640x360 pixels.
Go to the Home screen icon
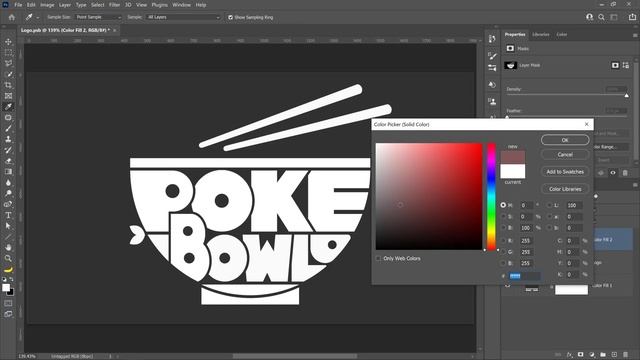click(11, 17)
